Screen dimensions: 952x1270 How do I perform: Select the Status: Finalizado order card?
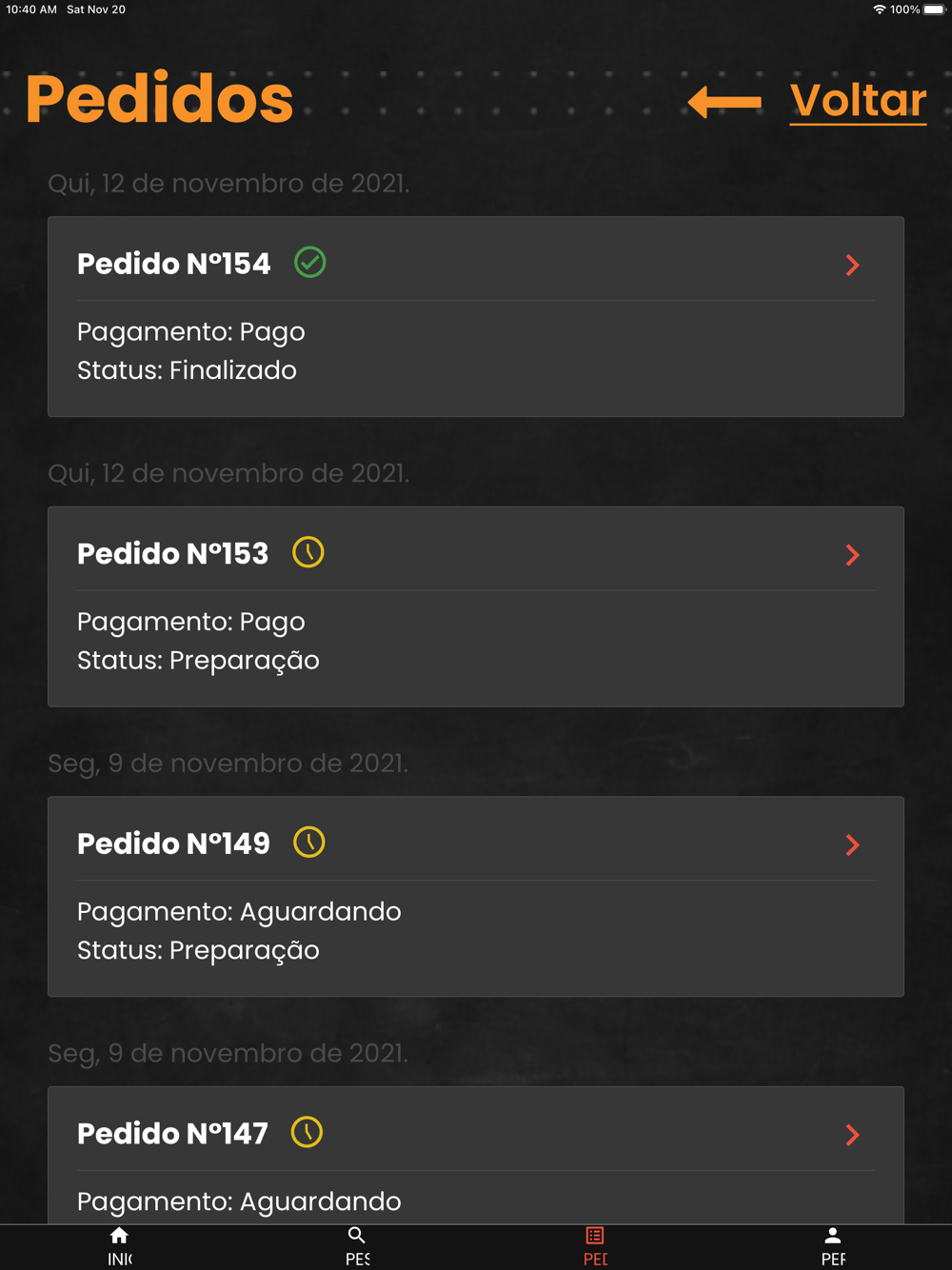click(x=476, y=317)
